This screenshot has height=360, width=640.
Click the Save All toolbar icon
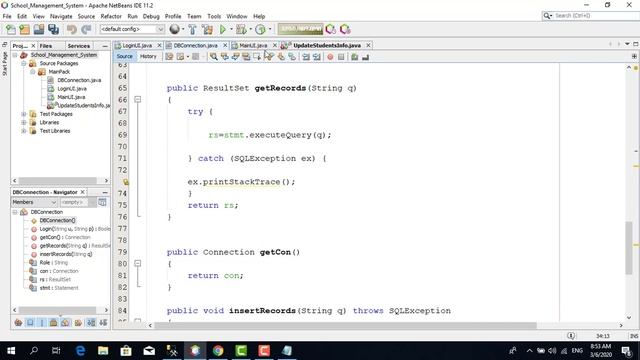tap(53, 29)
